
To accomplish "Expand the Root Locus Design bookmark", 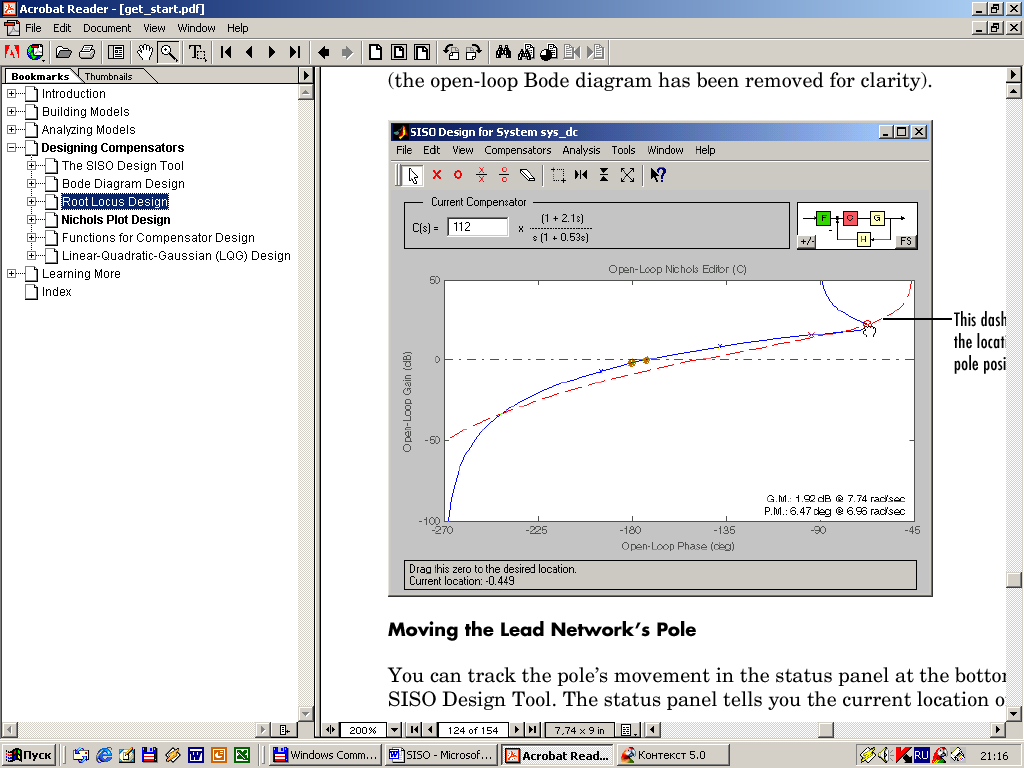I will (31, 202).
